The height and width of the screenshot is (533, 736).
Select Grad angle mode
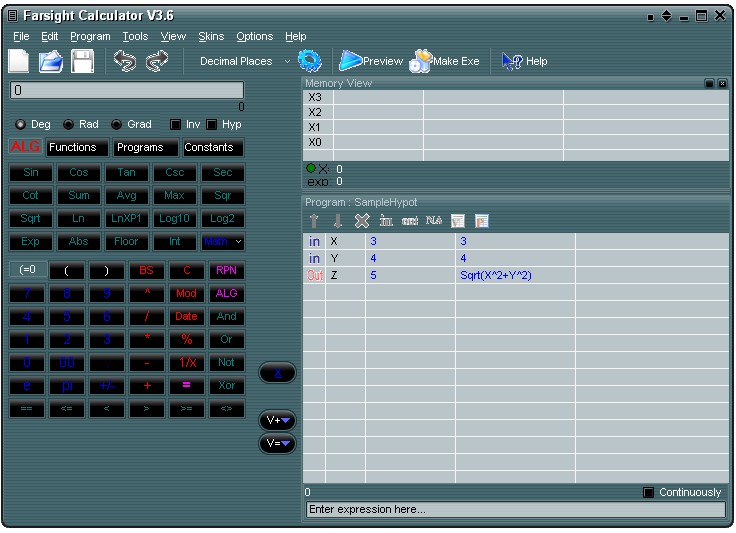pyautogui.click(x=131, y=124)
